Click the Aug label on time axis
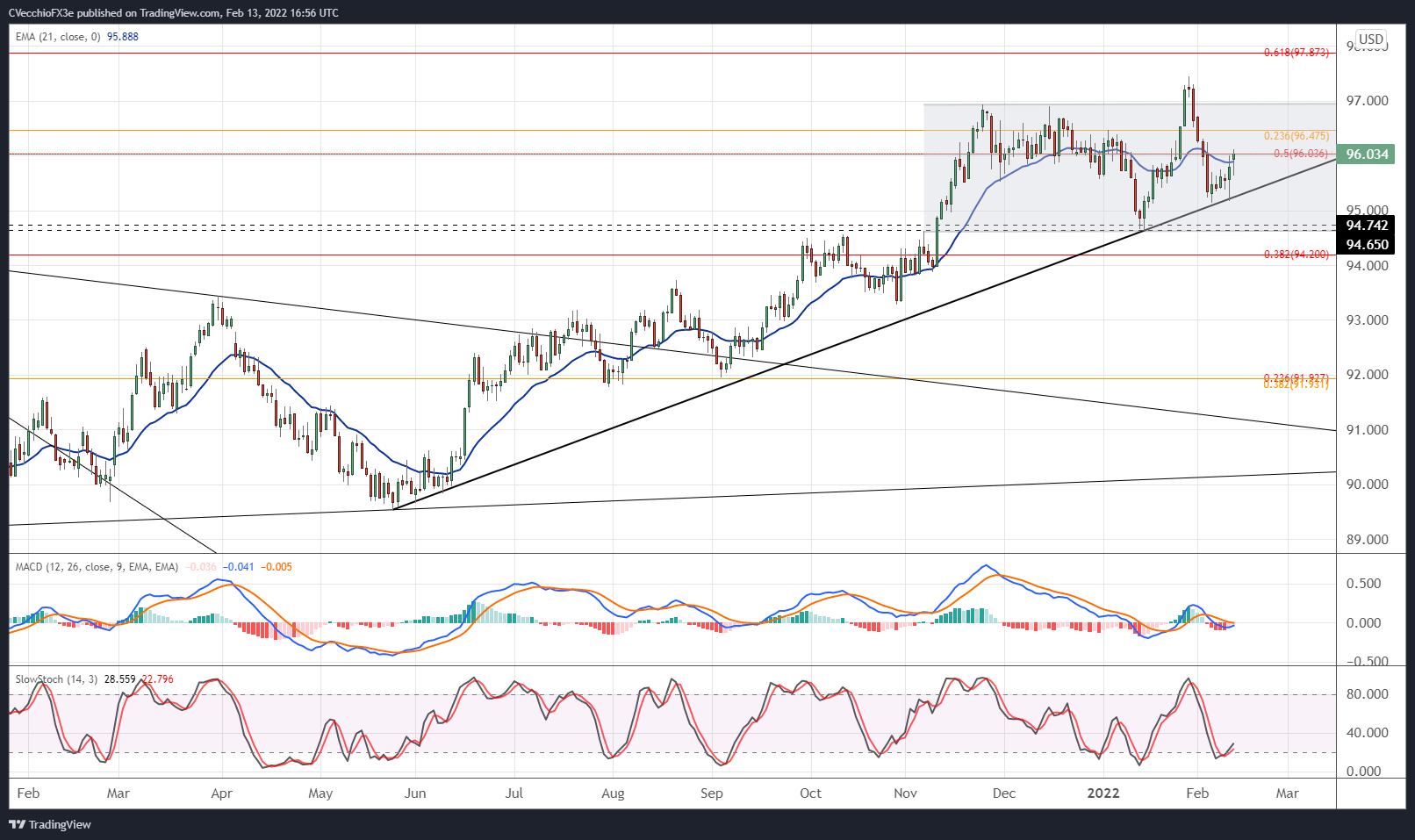 (x=613, y=793)
